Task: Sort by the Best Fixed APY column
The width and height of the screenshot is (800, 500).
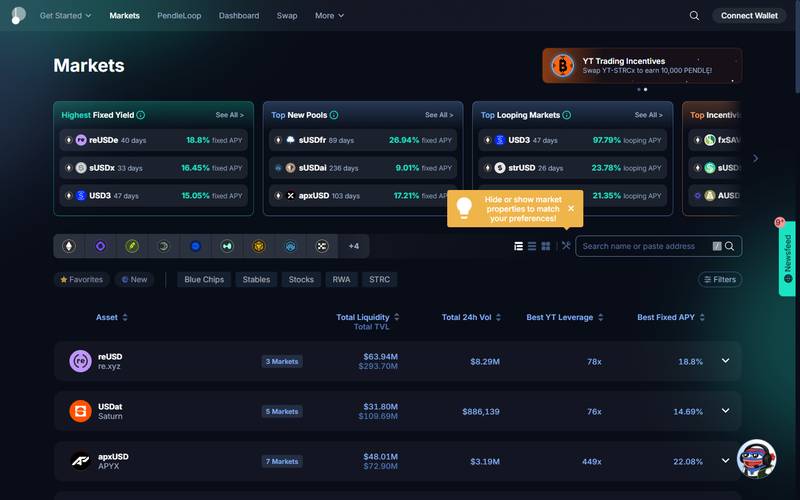Action: click(671, 317)
